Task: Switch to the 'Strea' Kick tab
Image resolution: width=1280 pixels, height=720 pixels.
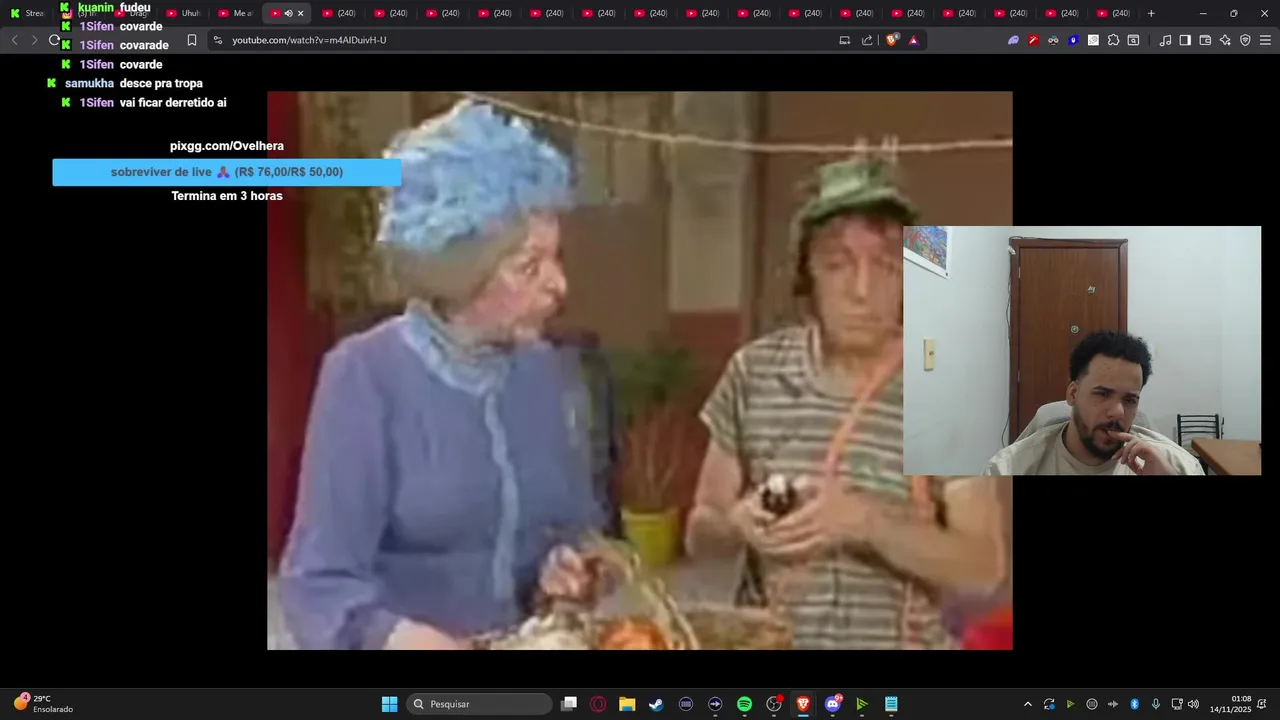Action: tap(27, 13)
